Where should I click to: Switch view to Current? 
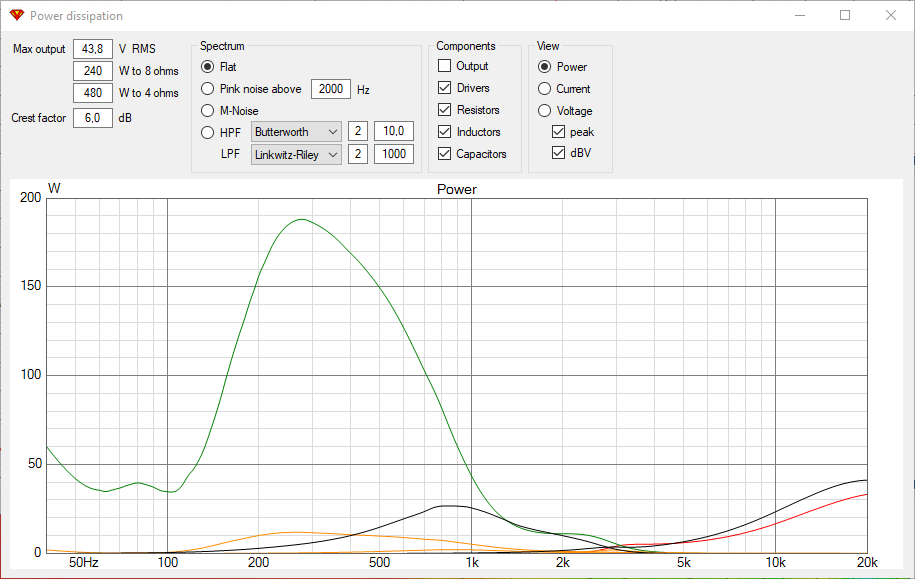[x=544, y=89]
